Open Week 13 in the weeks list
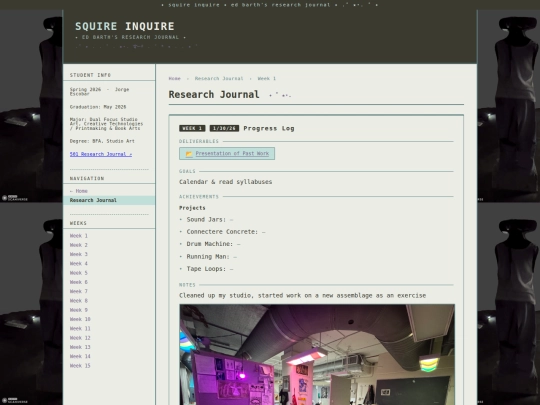540x405 pixels. coord(80,347)
